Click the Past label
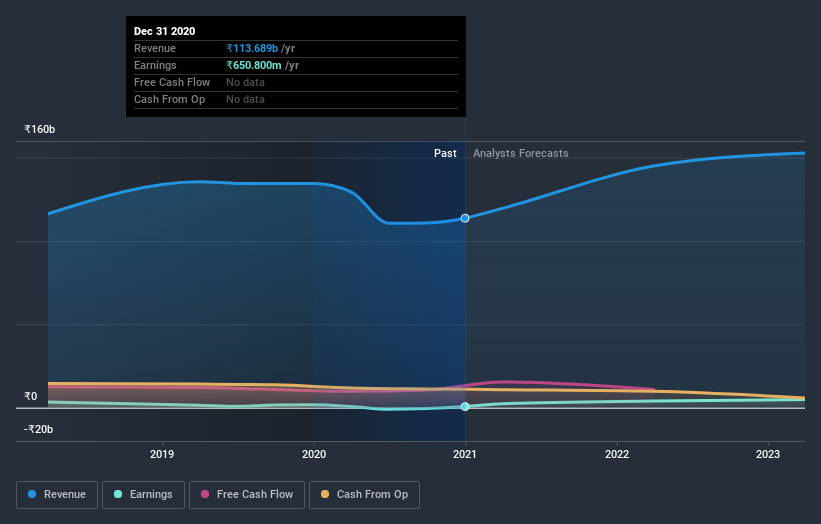The image size is (821, 524). point(445,153)
